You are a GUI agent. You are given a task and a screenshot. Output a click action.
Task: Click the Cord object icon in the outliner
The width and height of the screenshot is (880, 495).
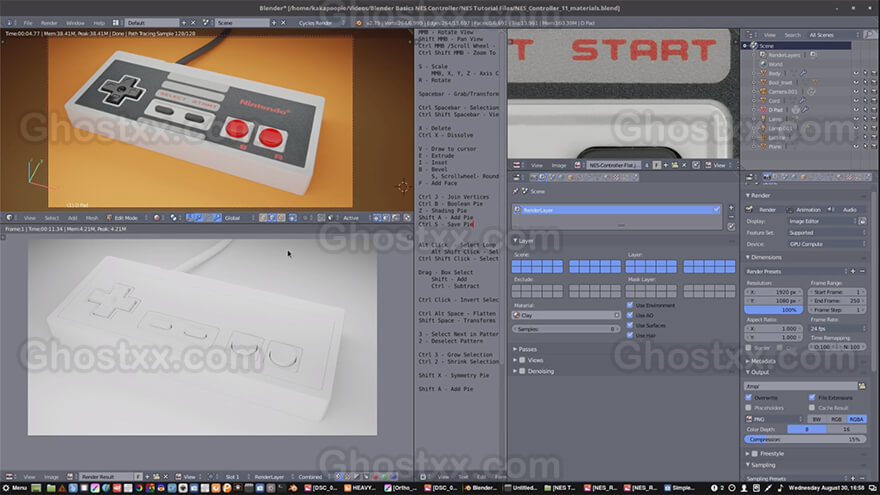pos(763,100)
